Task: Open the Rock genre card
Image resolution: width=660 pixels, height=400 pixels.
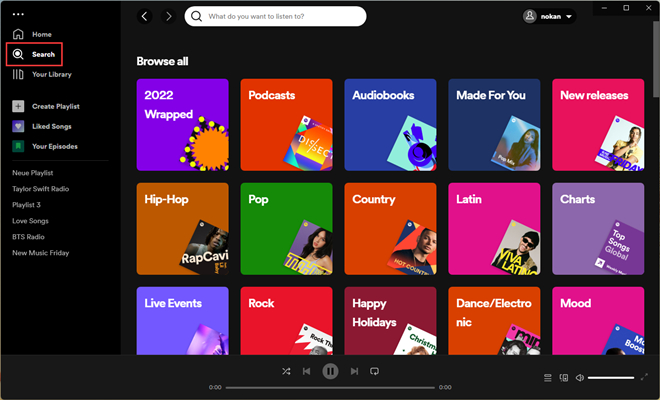Action: pos(286,321)
